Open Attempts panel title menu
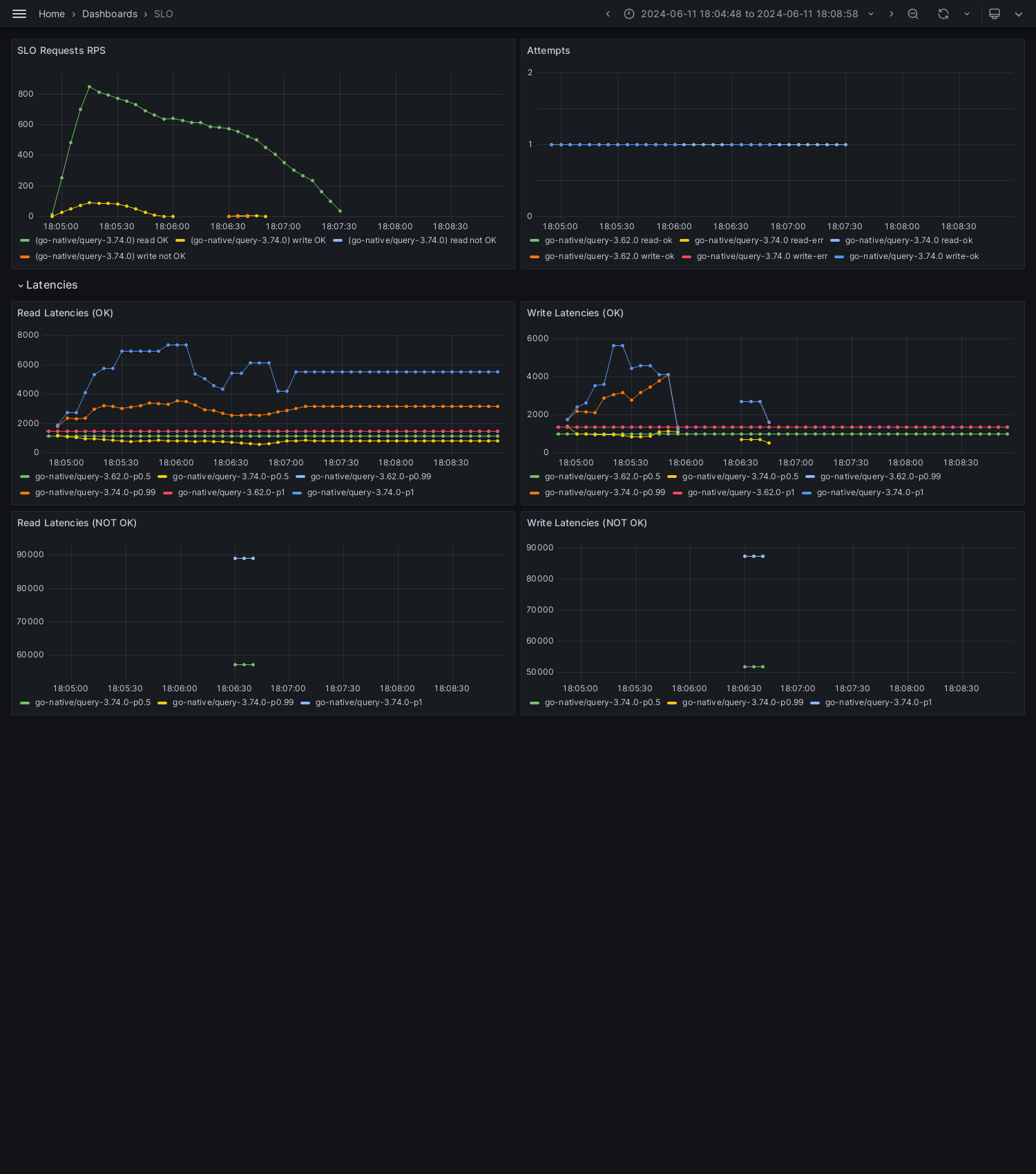Screen dimensions: 1036x1174 pyautogui.click(x=548, y=50)
